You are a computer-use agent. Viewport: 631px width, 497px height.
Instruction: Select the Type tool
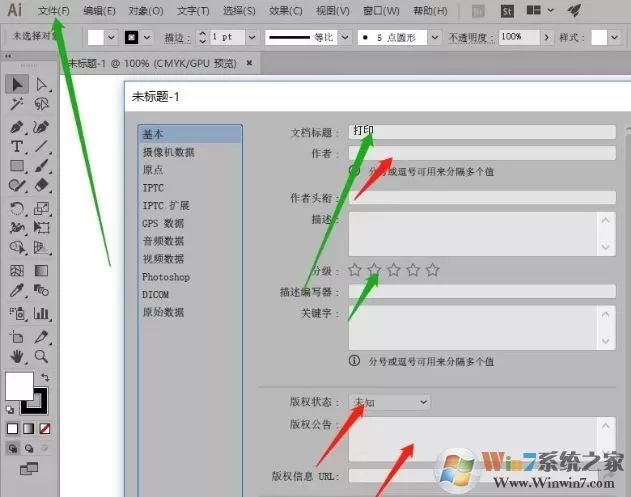point(16,146)
